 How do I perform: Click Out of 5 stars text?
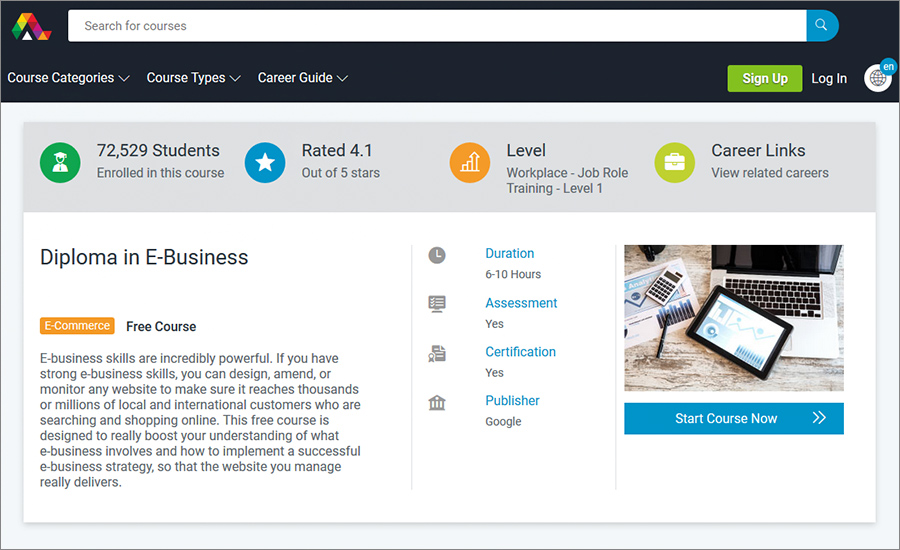pos(340,173)
